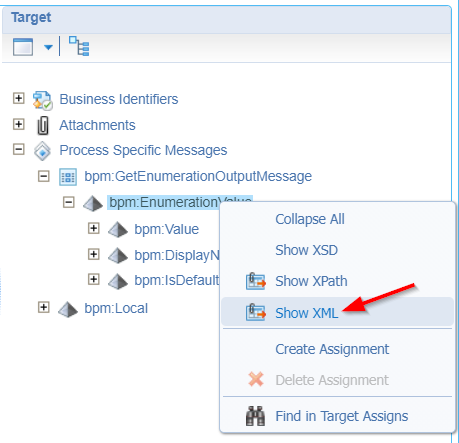459x443 pixels.
Task: Open the layout dropdown arrow in toolbar
Action: 48,47
